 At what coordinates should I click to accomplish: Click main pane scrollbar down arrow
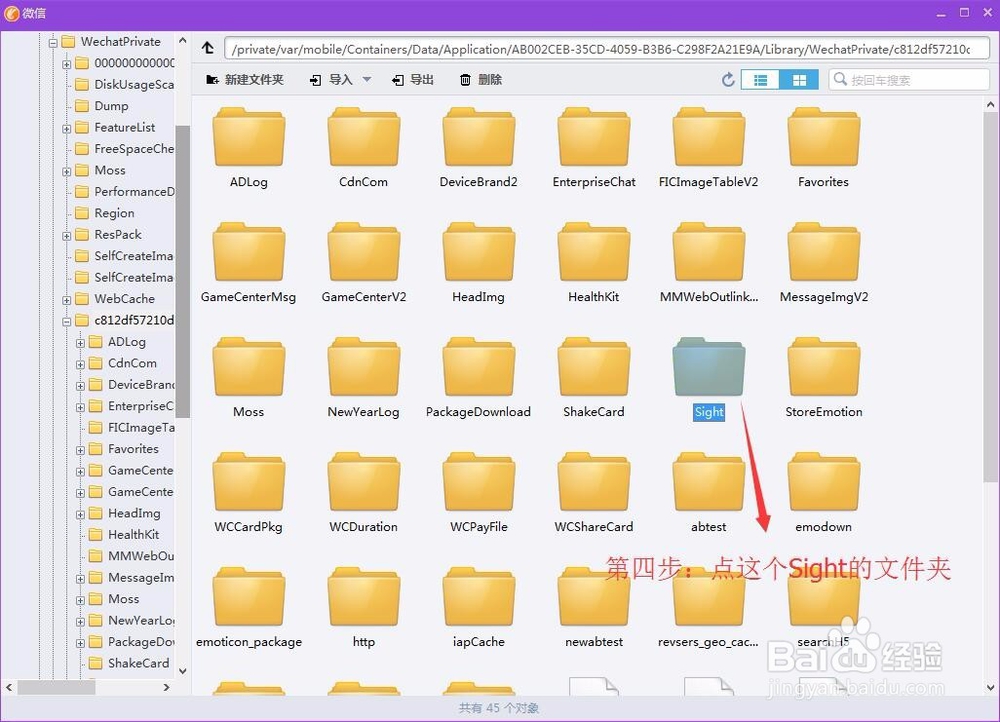pos(990,688)
